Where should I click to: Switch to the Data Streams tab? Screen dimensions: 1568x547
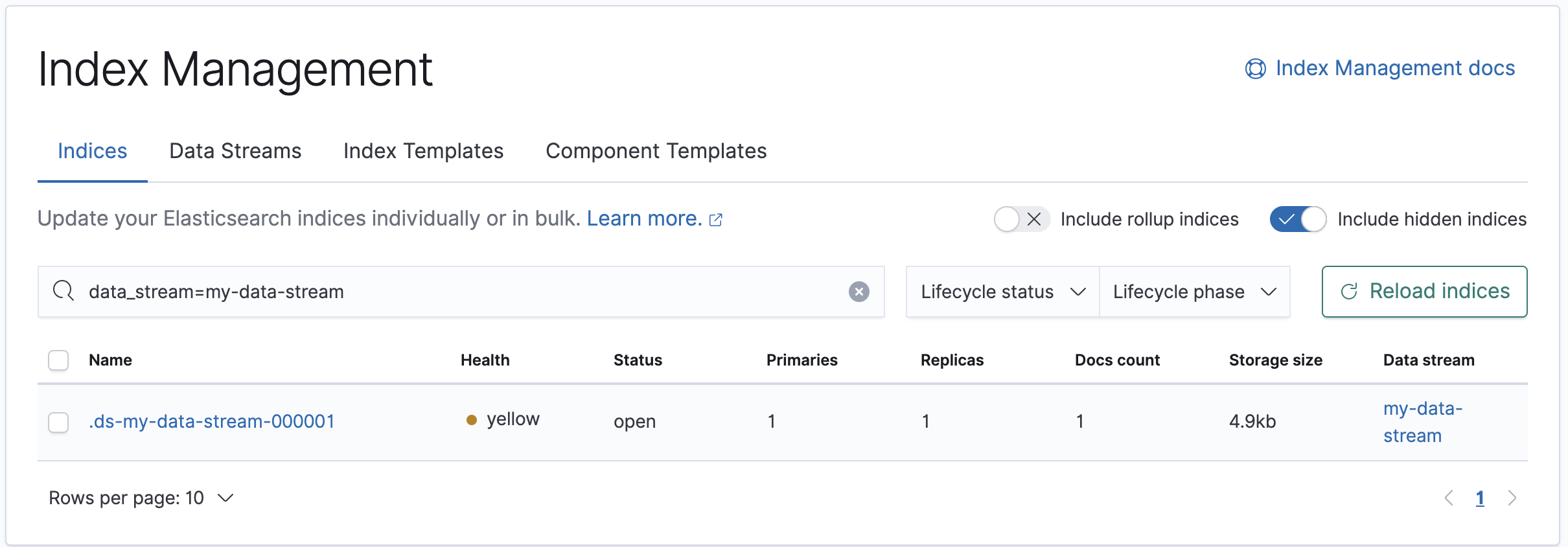(235, 151)
